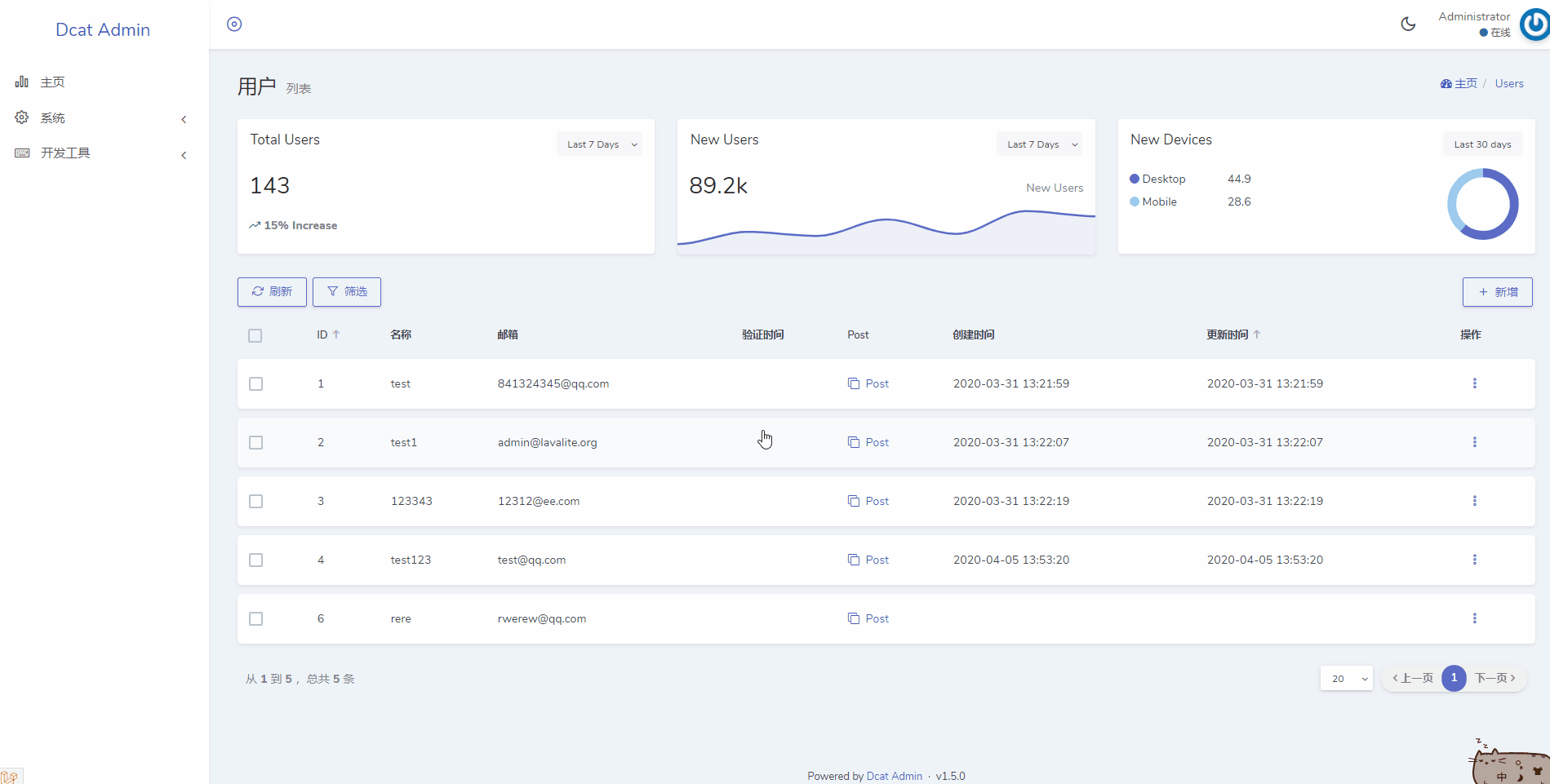Expand the 系统 sidebar menu
Screen dimensions: 1550x784
(104, 118)
